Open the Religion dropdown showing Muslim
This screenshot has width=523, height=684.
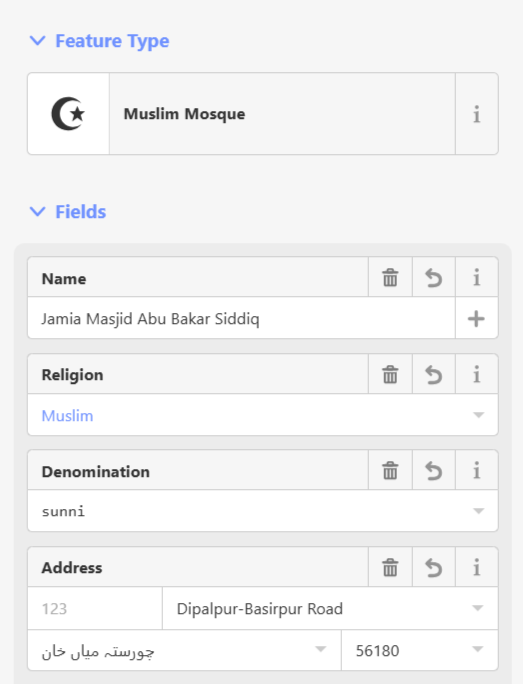tap(263, 415)
